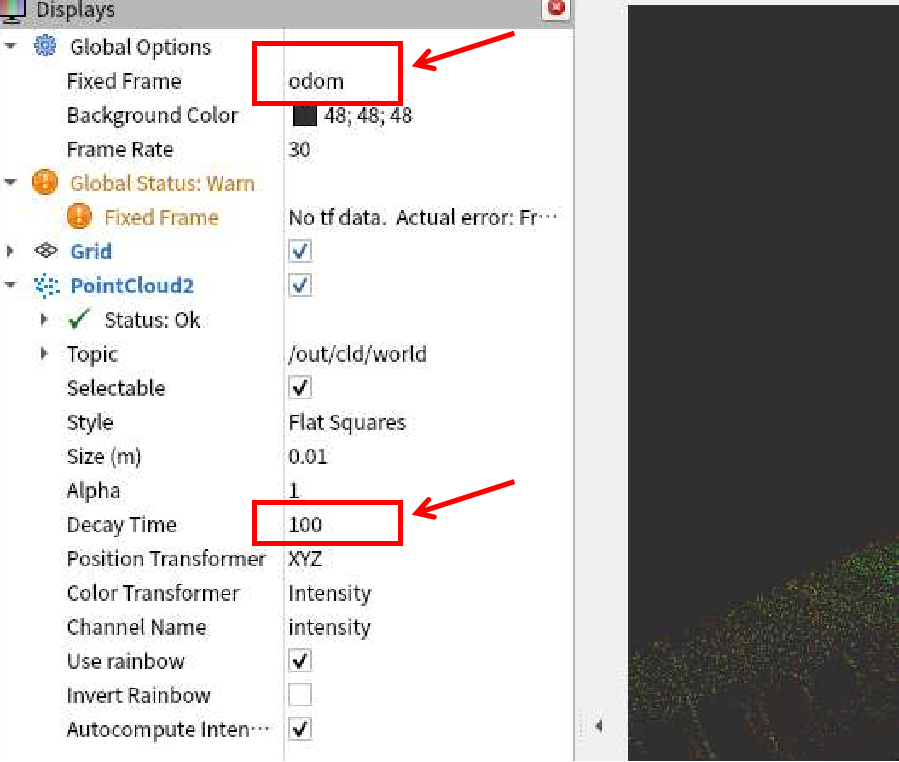Click the Global Options gear icon

(x=45, y=46)
